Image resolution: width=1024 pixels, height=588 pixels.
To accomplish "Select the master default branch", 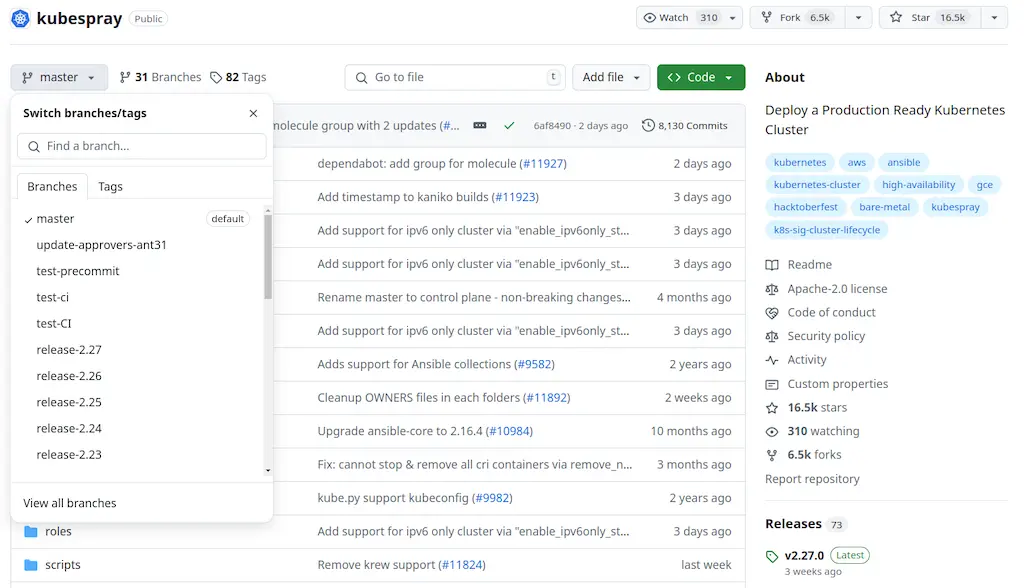I will (56, 219).
